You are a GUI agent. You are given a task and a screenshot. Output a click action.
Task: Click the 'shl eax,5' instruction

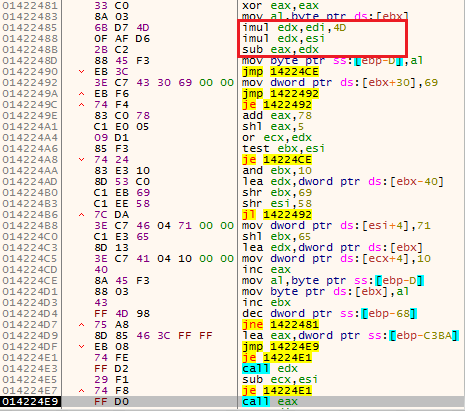coord(273,127)
